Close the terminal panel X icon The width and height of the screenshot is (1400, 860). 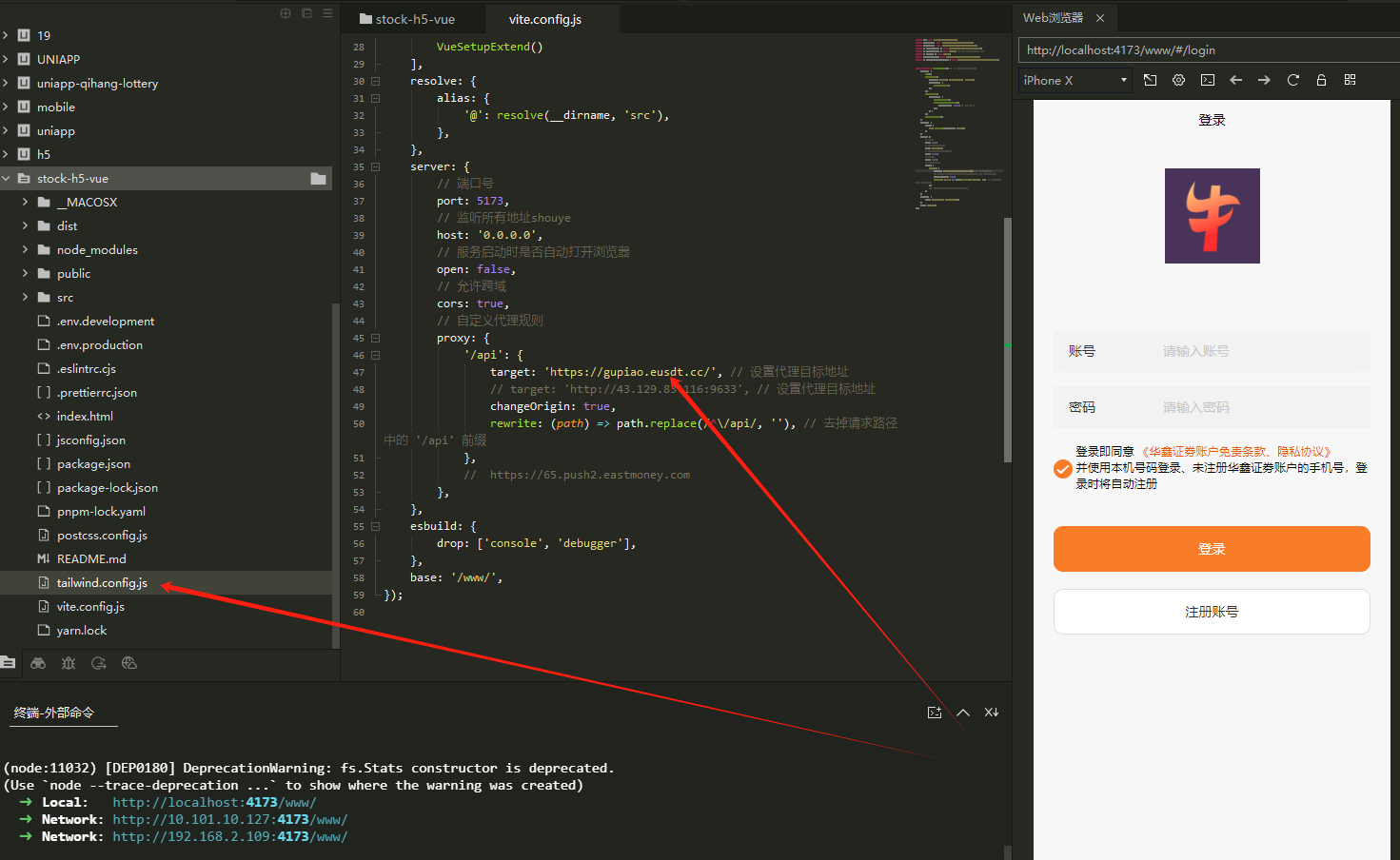pos(992,713)
